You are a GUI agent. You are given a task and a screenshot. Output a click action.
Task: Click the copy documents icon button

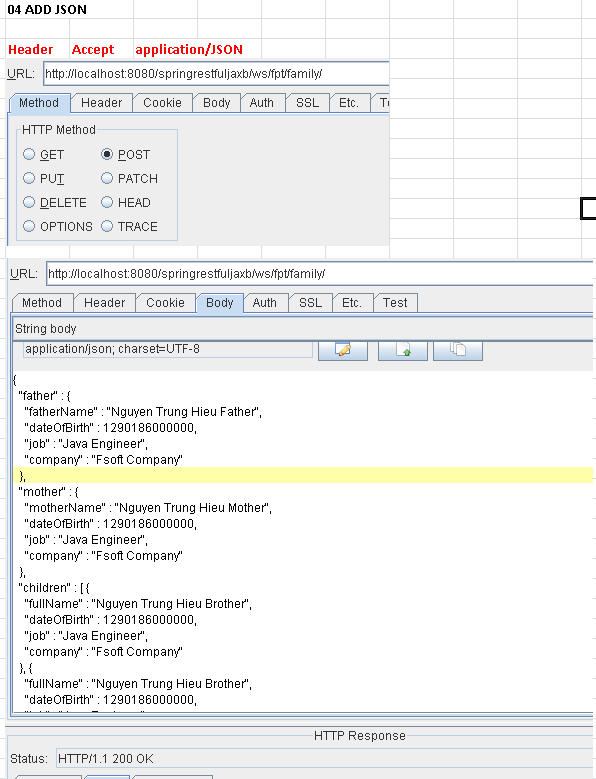click(x=457, y=350)
